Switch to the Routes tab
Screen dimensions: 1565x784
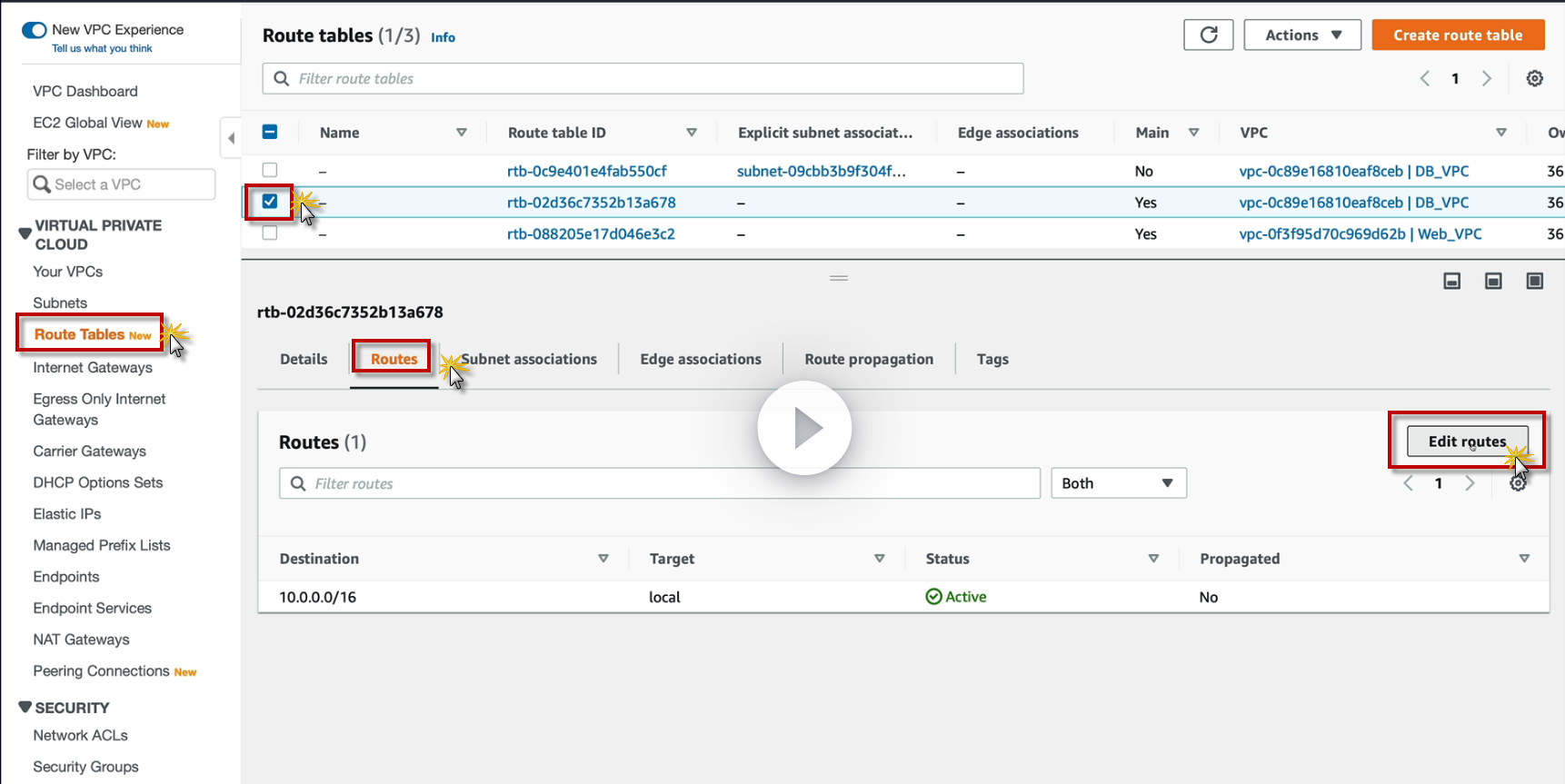click(x=394, y=359)
